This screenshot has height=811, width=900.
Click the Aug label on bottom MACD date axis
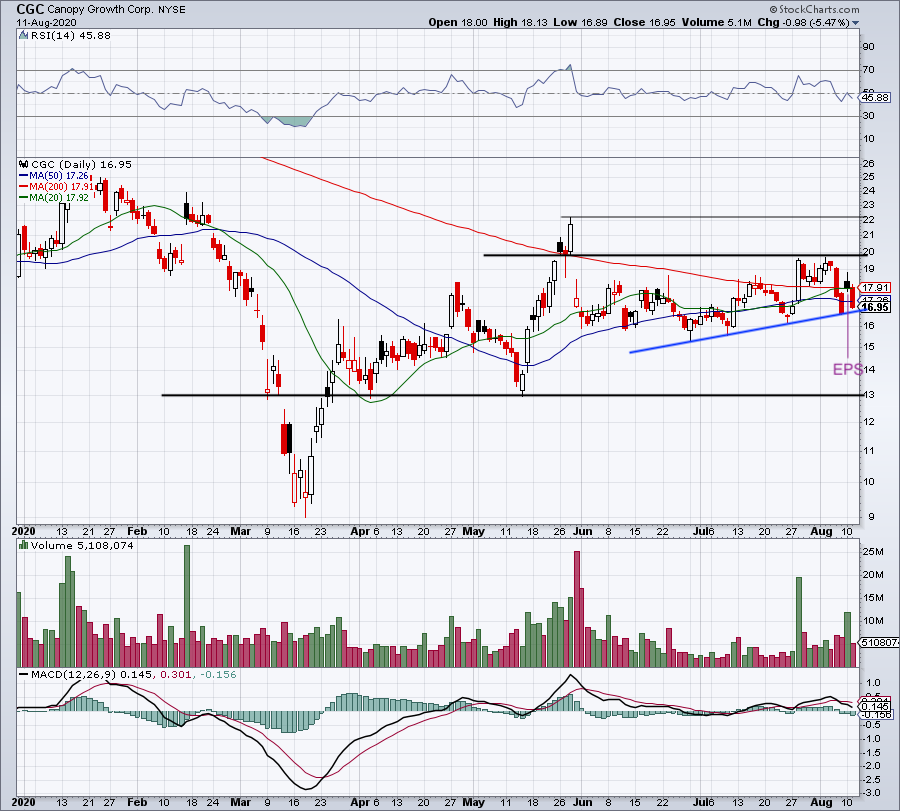pos(821,802)
